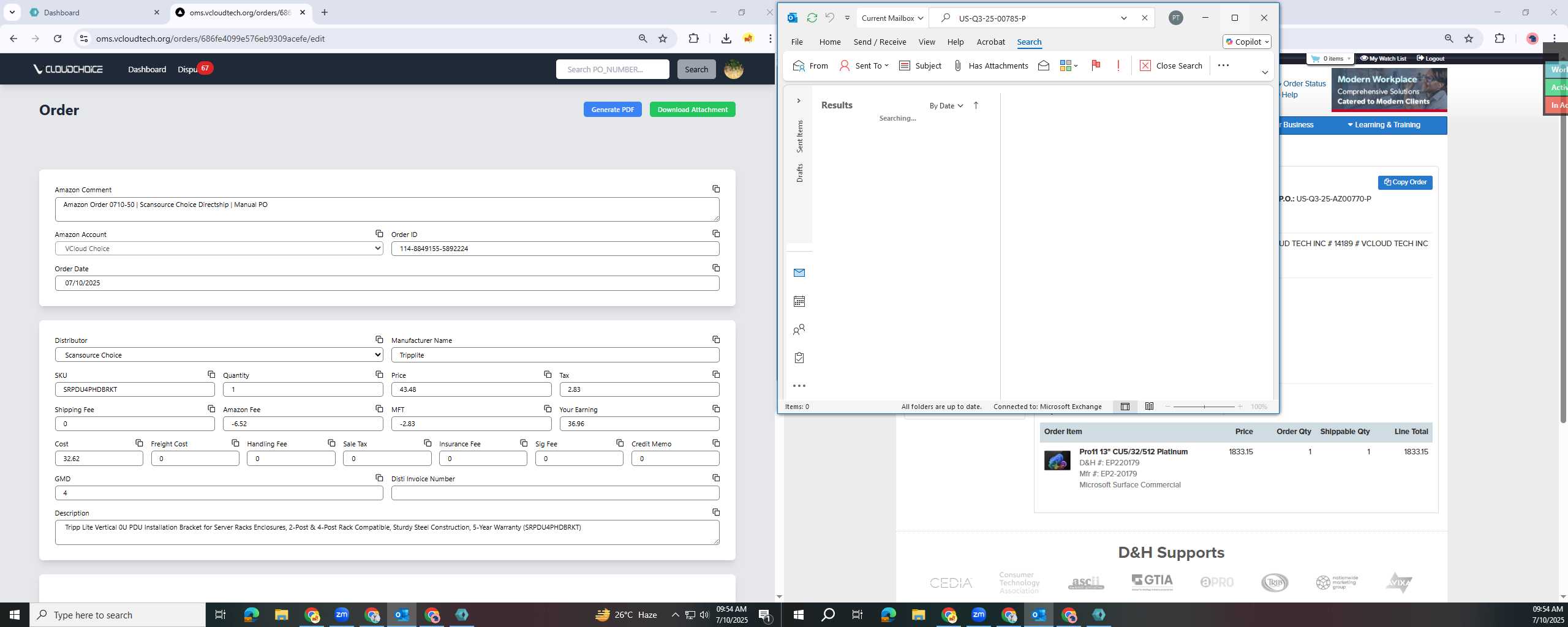Copy the Disti Invoice Number value
This screenshot has width=1568, height=627.
pyautogui.click(x=715, y=478)
